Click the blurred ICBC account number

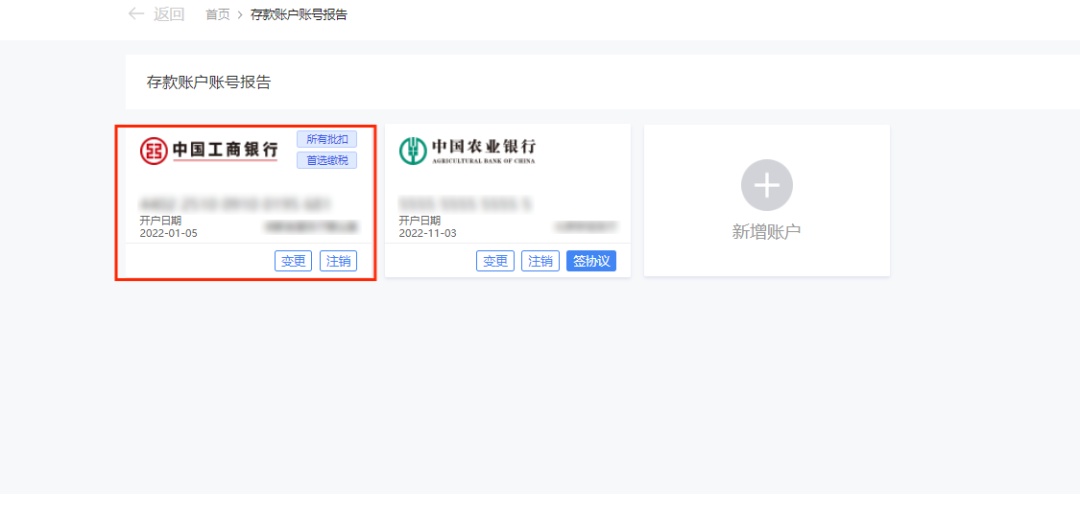235,203
